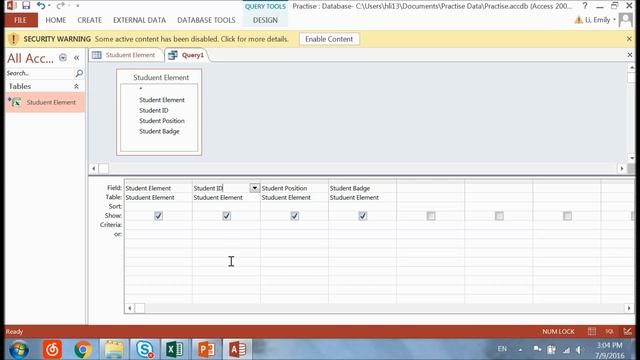Switch to Design View from status bar

point(627,331)
